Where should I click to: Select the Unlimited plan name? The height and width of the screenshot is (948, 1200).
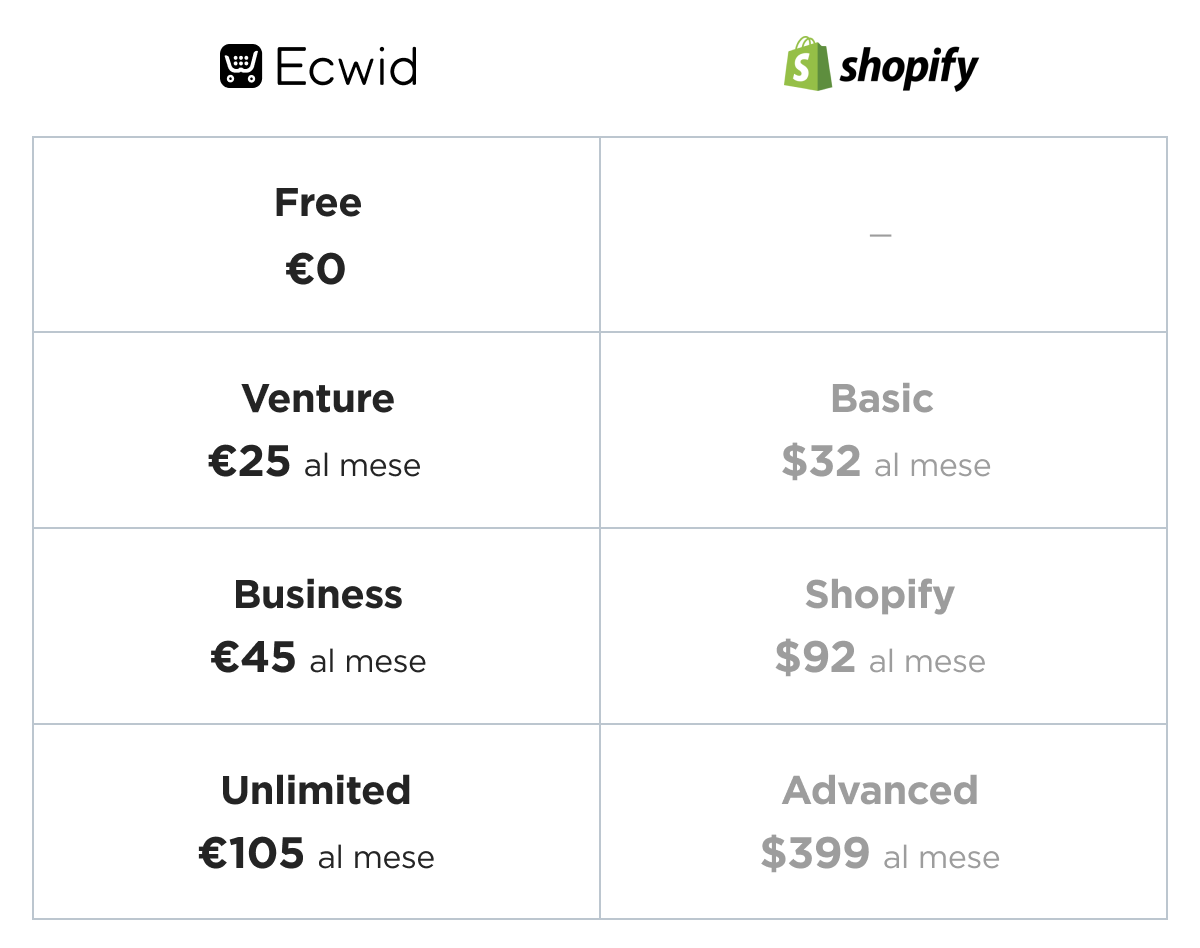(x=316, y=791)
